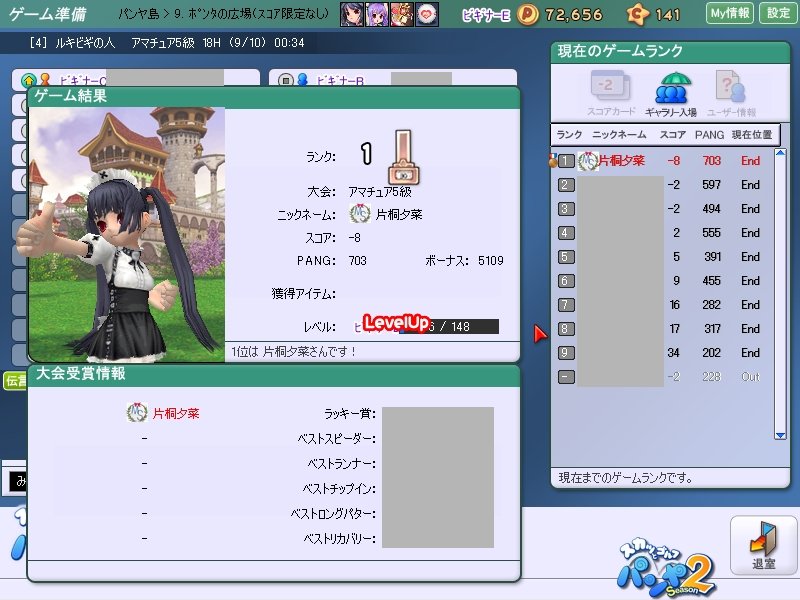
Task: Select the first character portrait in top bar
Action: coord(352,14)
